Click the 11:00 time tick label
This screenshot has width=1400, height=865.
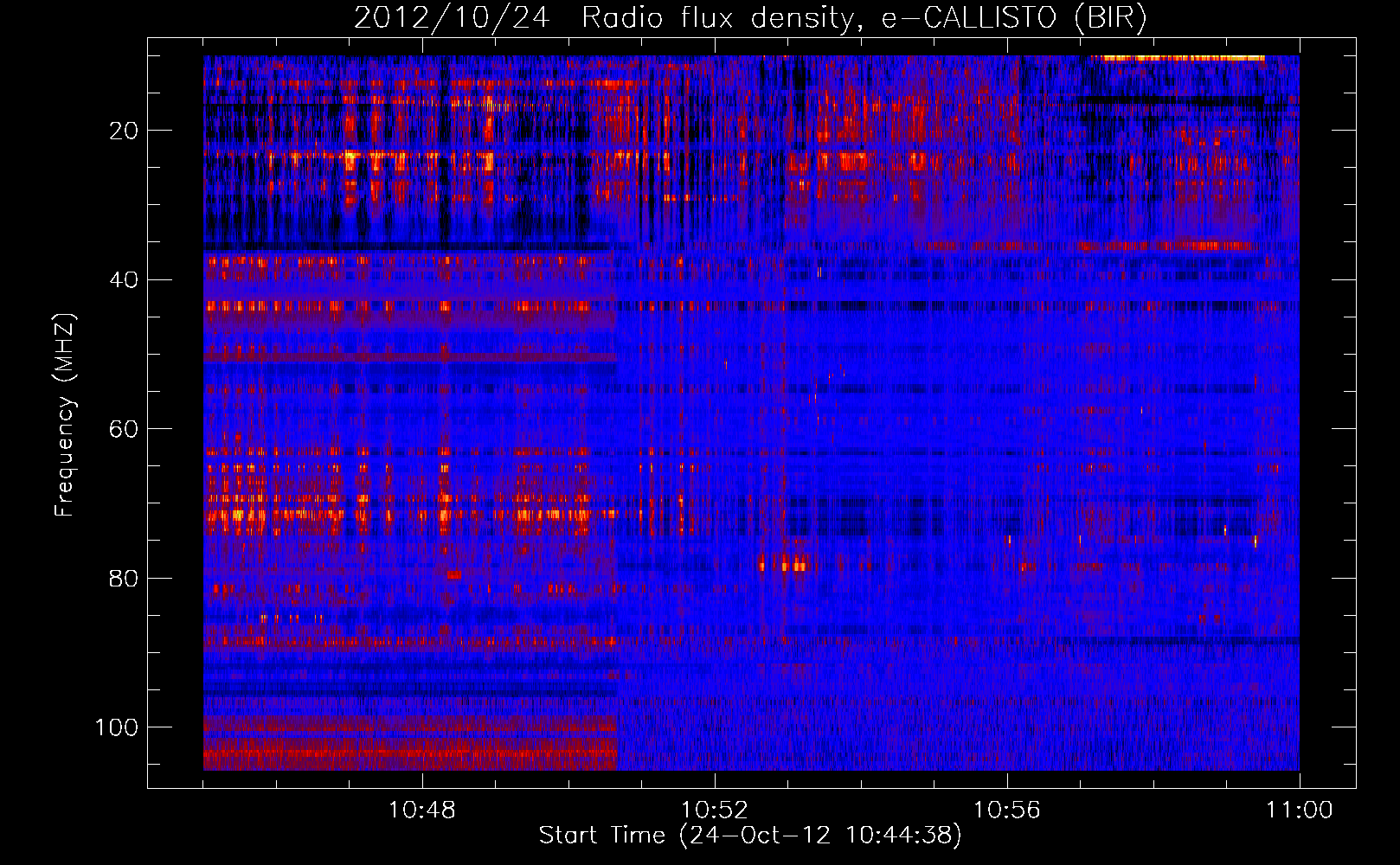point(1299,811)
